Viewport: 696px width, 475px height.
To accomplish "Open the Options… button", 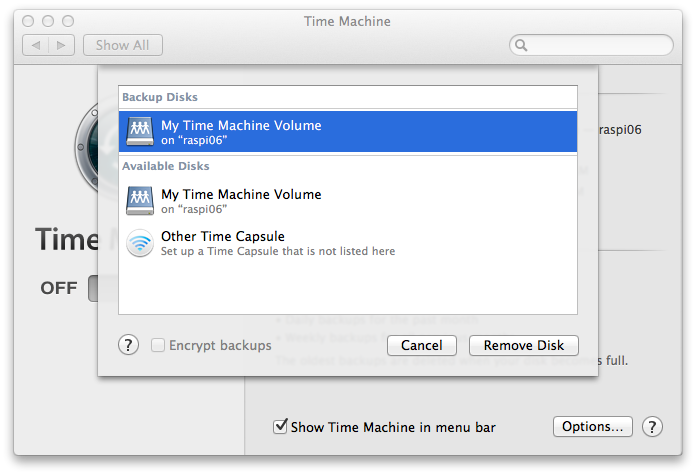I will click(593, 427).
